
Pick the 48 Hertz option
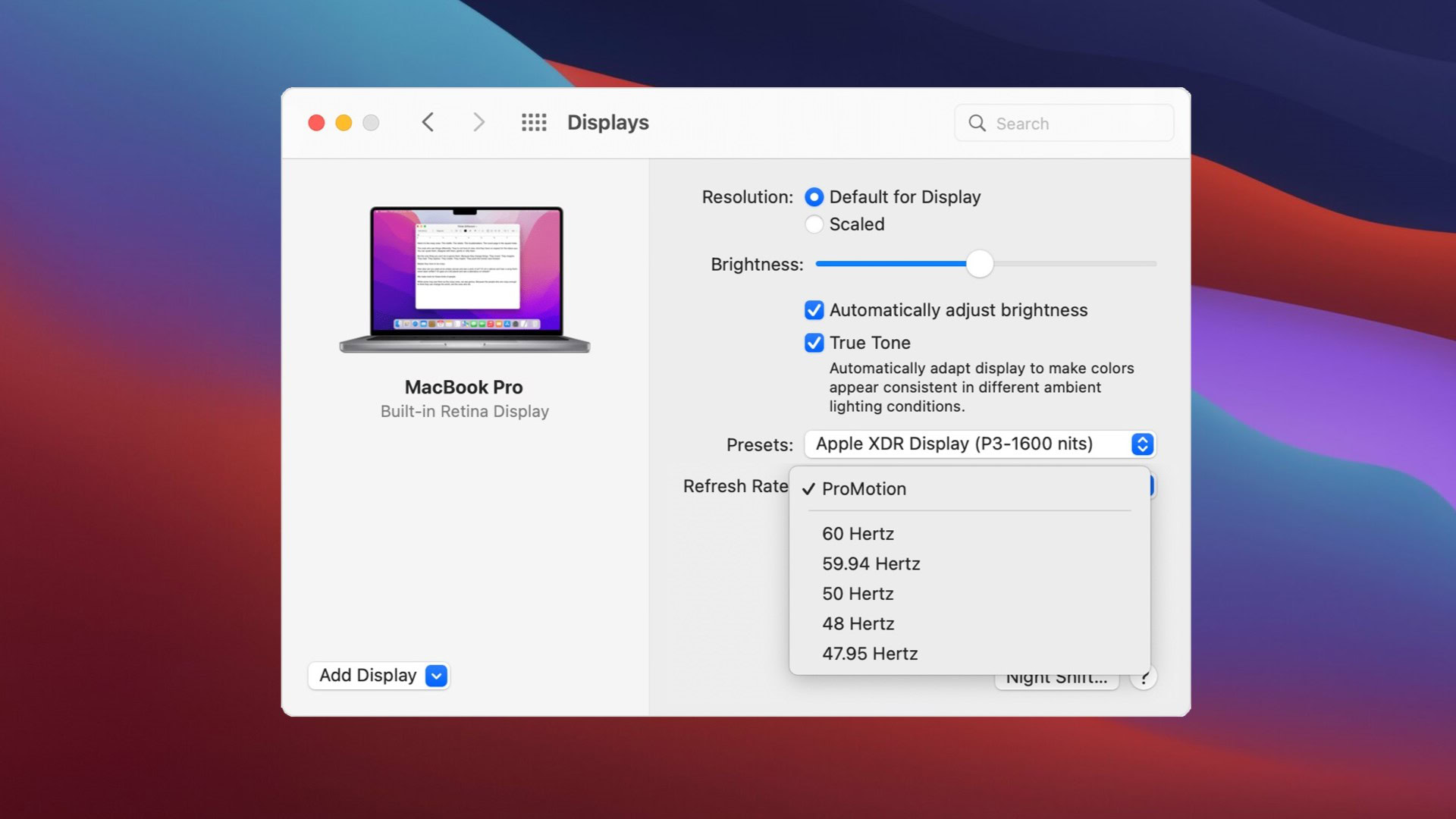point(858,624)
